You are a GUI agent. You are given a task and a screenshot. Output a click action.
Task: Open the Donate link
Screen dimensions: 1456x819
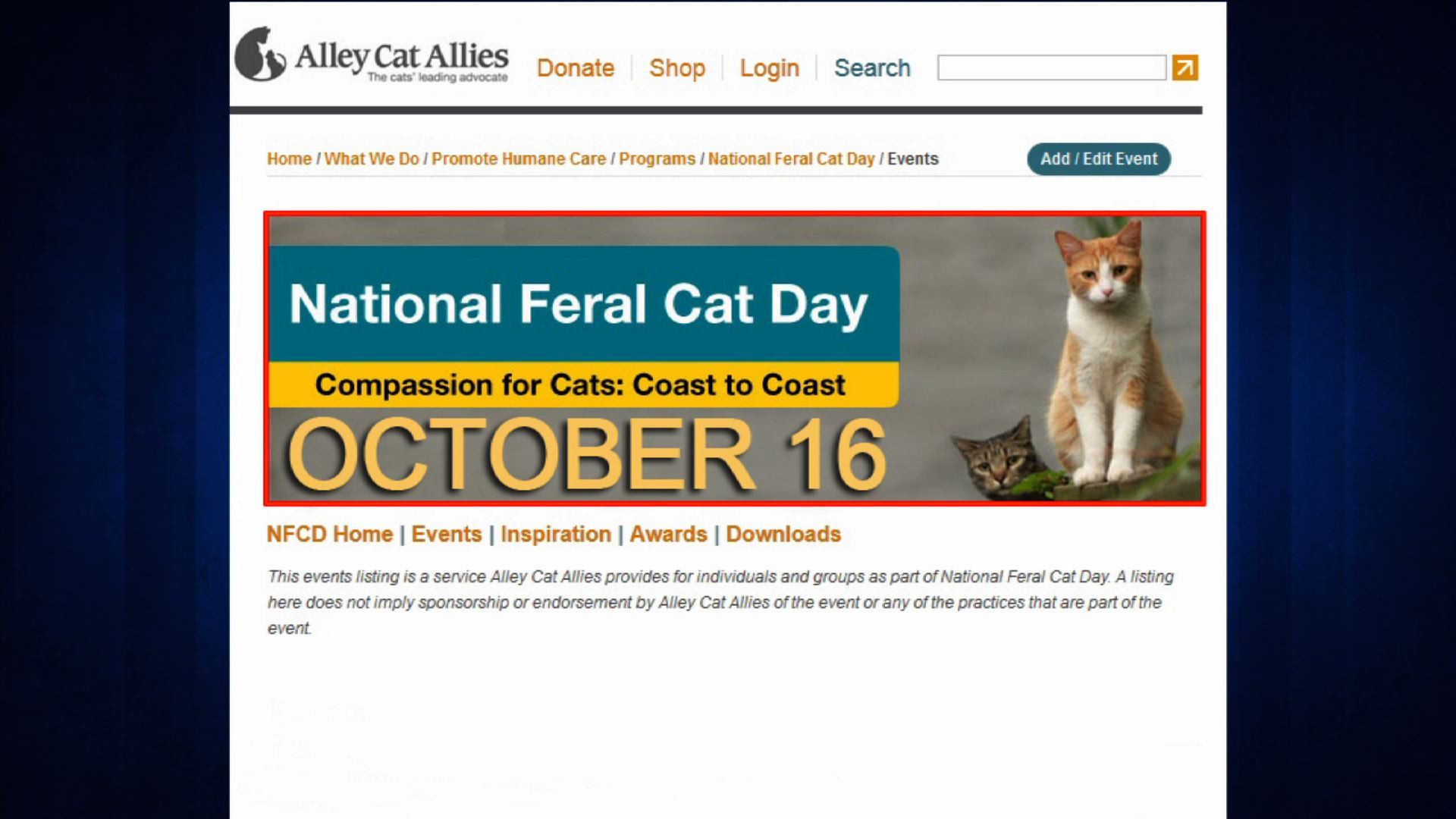point(575,68)
